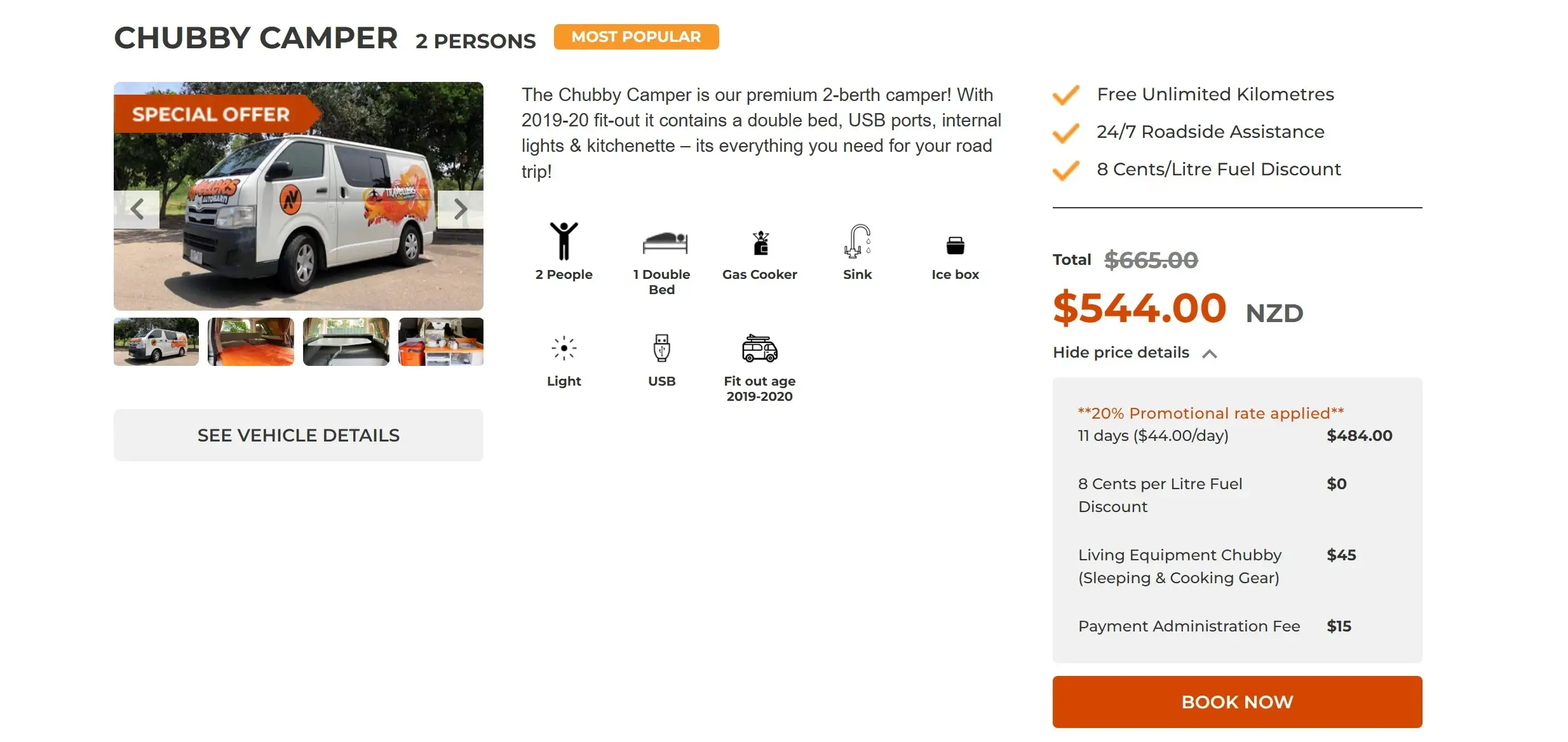The image size is (1568, 742).
Task: Click the USB port icon
Action: tap(661, 348)
